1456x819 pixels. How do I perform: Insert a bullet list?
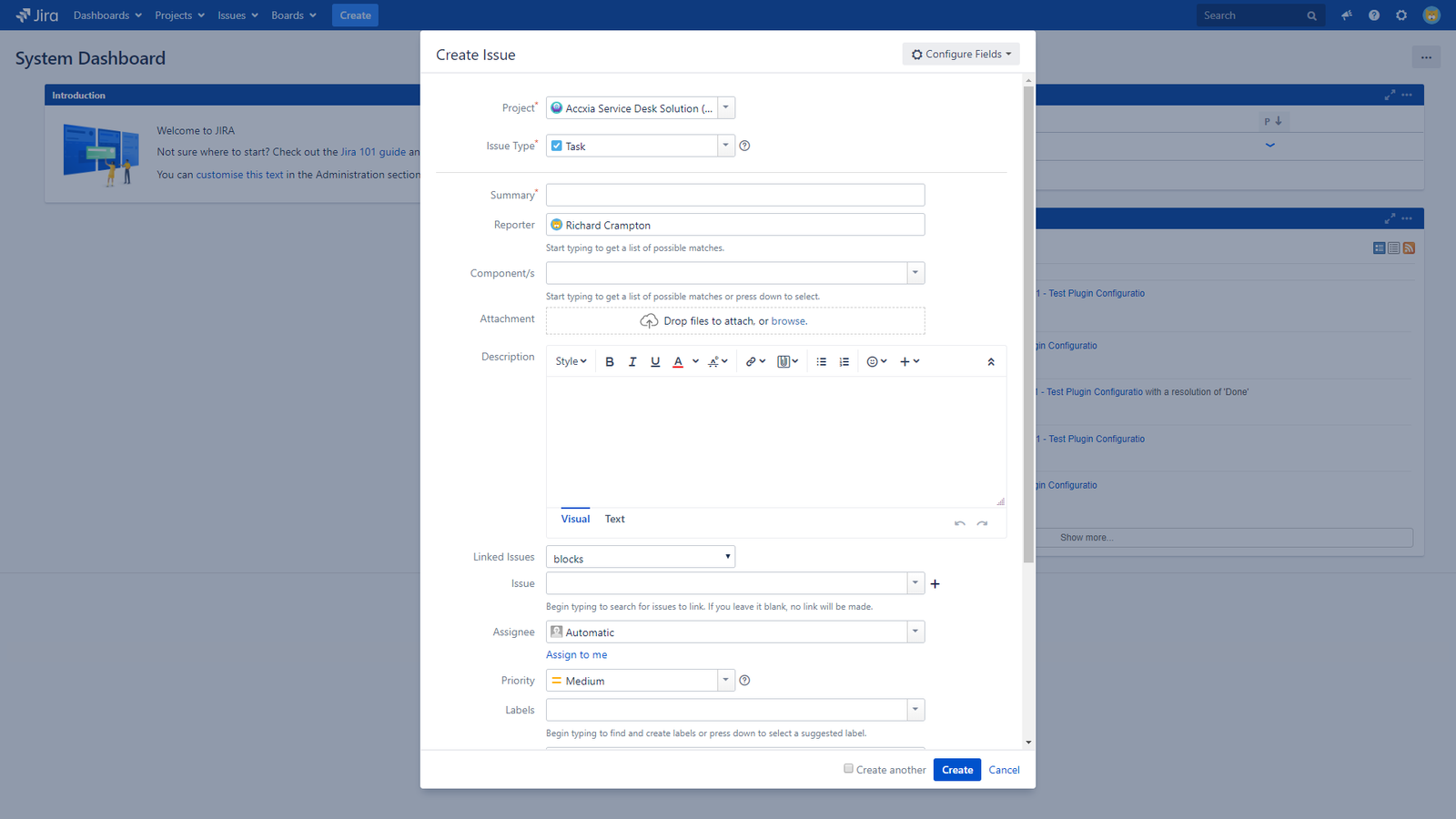[822, 362]
